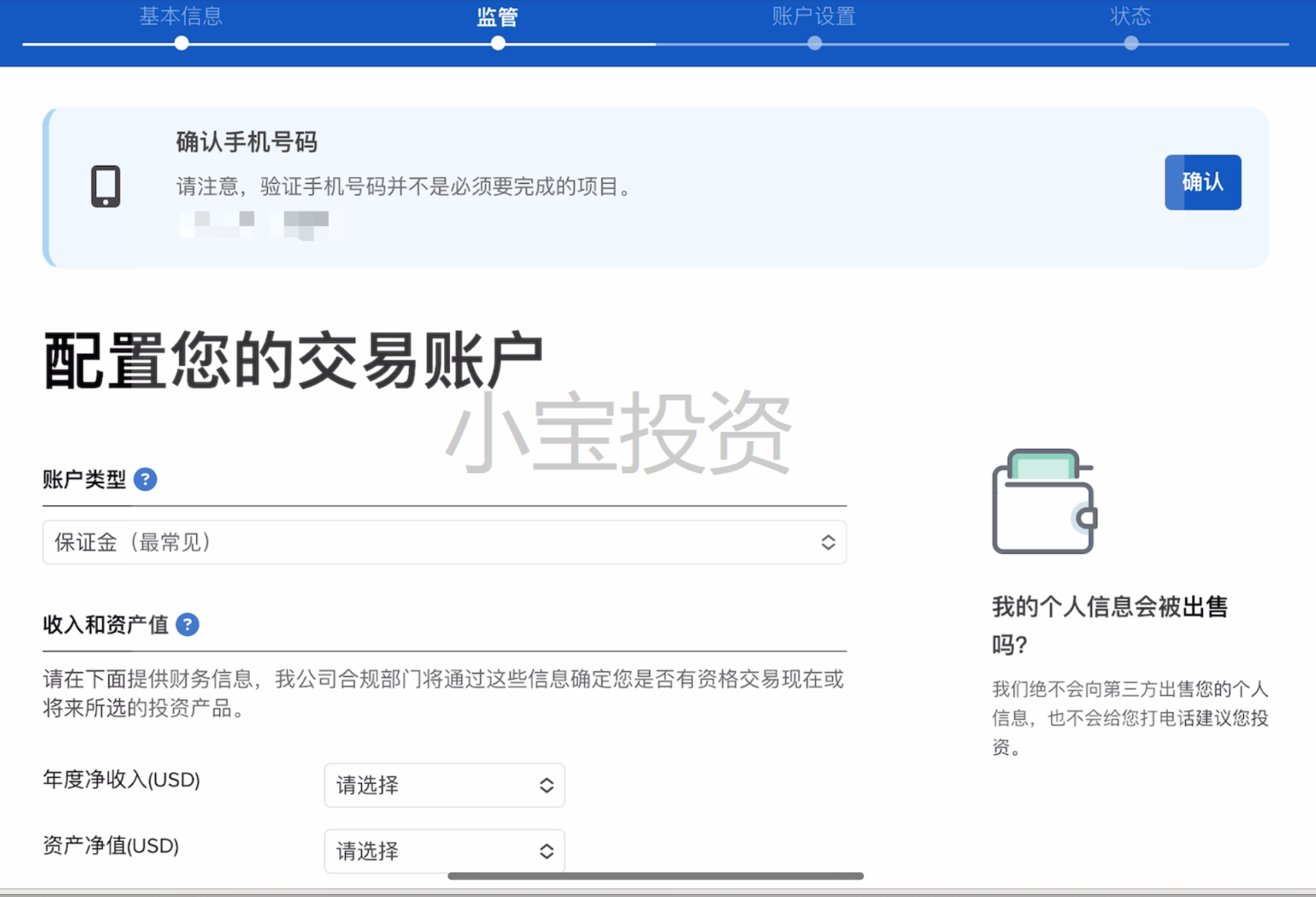Click the mobile phone icon in banner
This screenshot has width=1316, height=897.
click(106, 186)
